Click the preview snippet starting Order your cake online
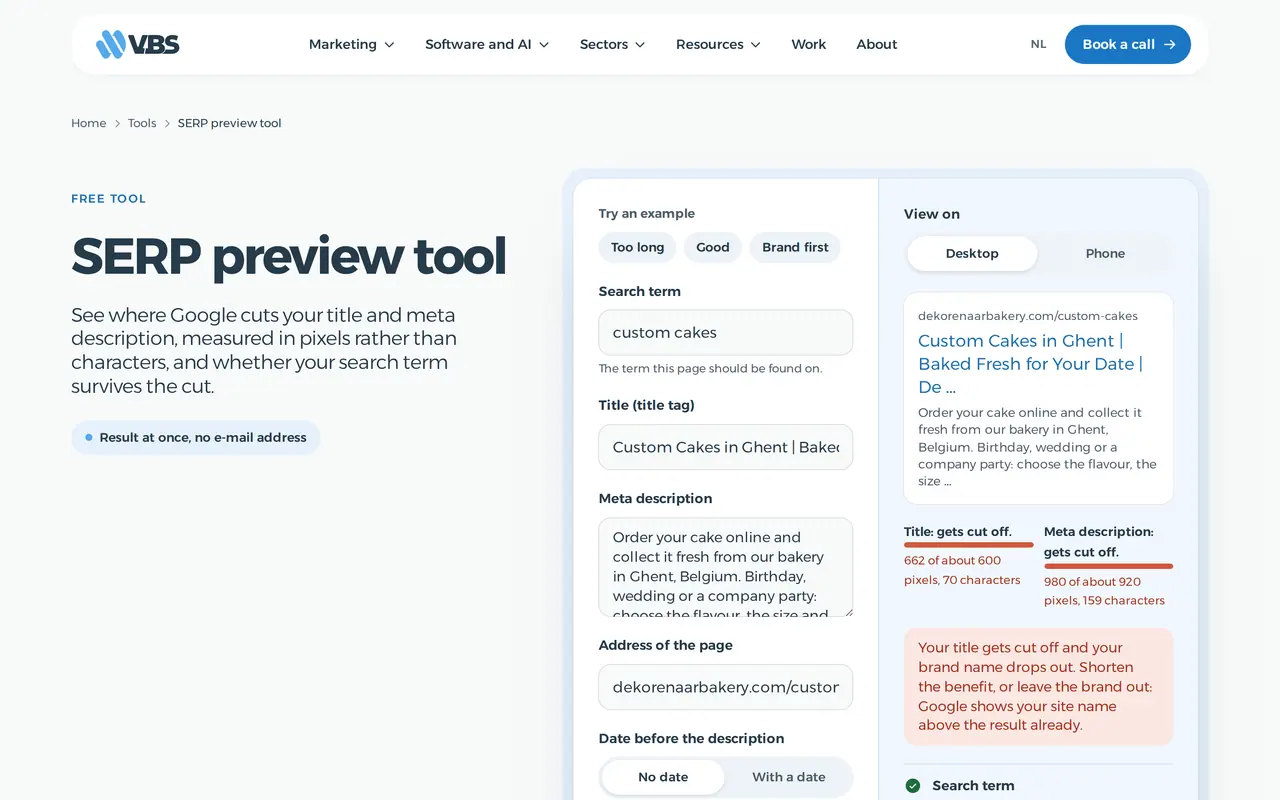This screenshot has width=1280, height=800. tap(1038, 447)
